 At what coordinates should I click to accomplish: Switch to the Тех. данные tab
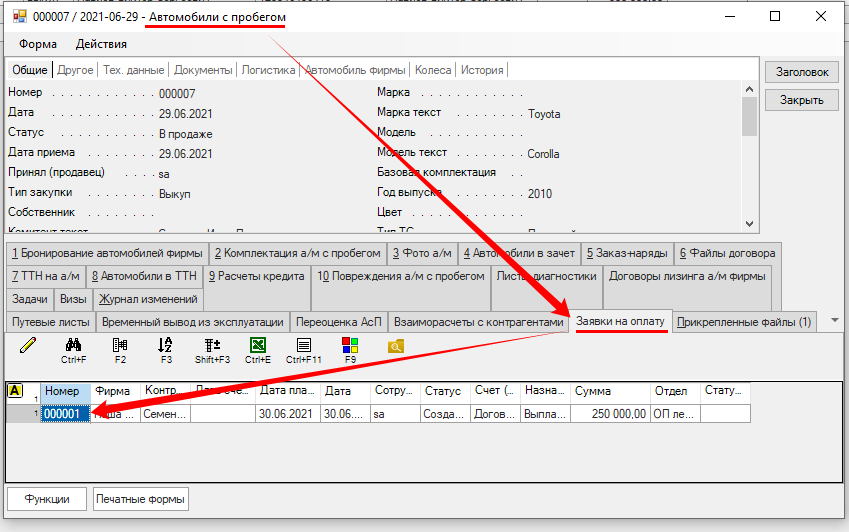click(x=133, y=70)
